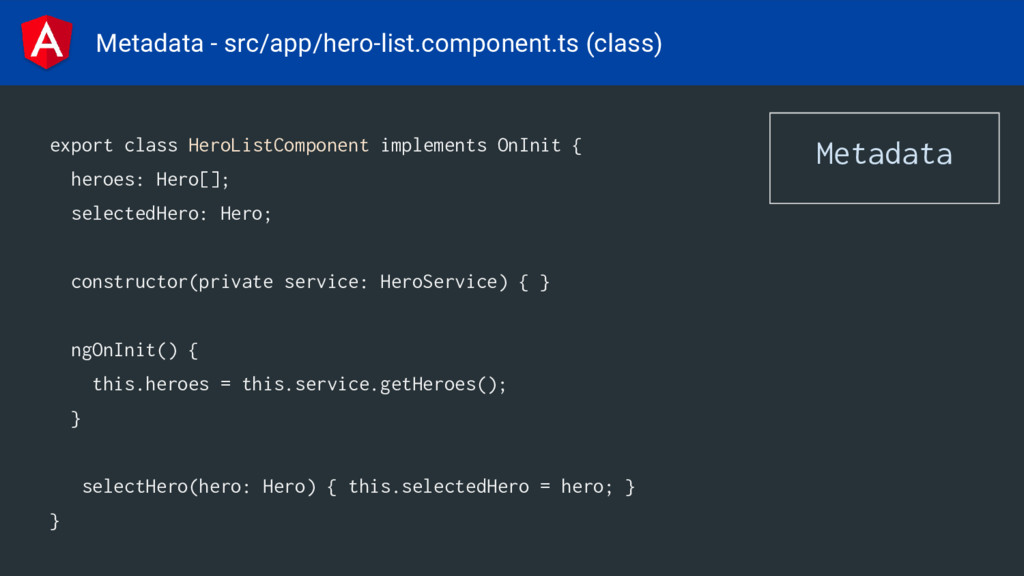
Task: Click the 'implements OnInit' text
Action: 470,146
